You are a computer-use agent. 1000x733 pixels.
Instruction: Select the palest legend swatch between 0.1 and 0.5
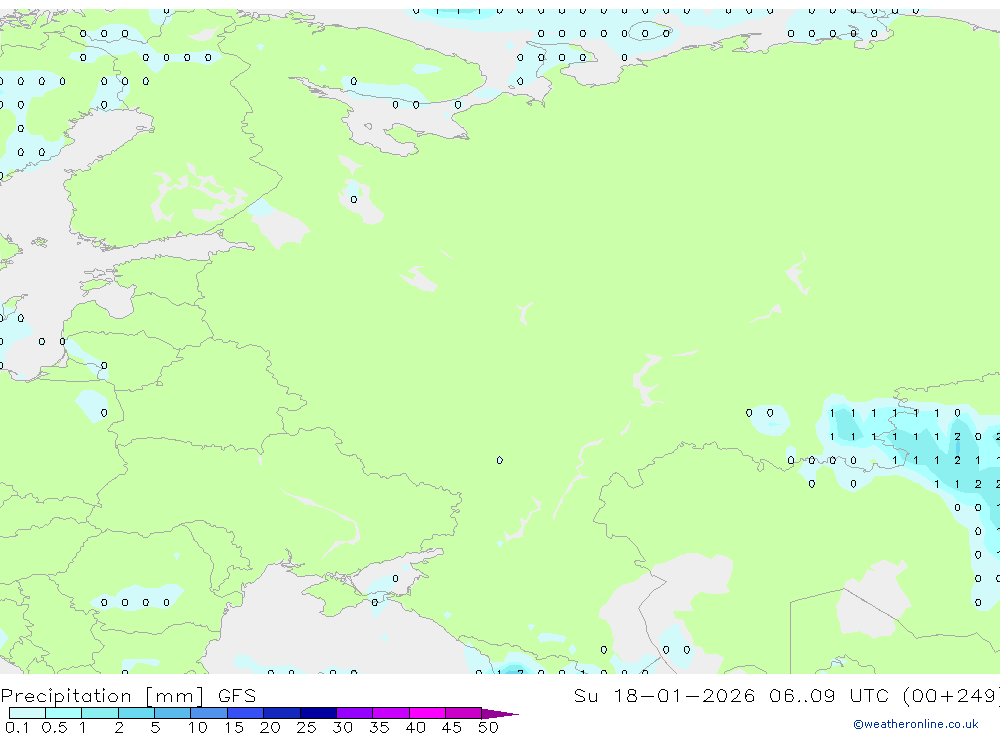tap(27, 713)
